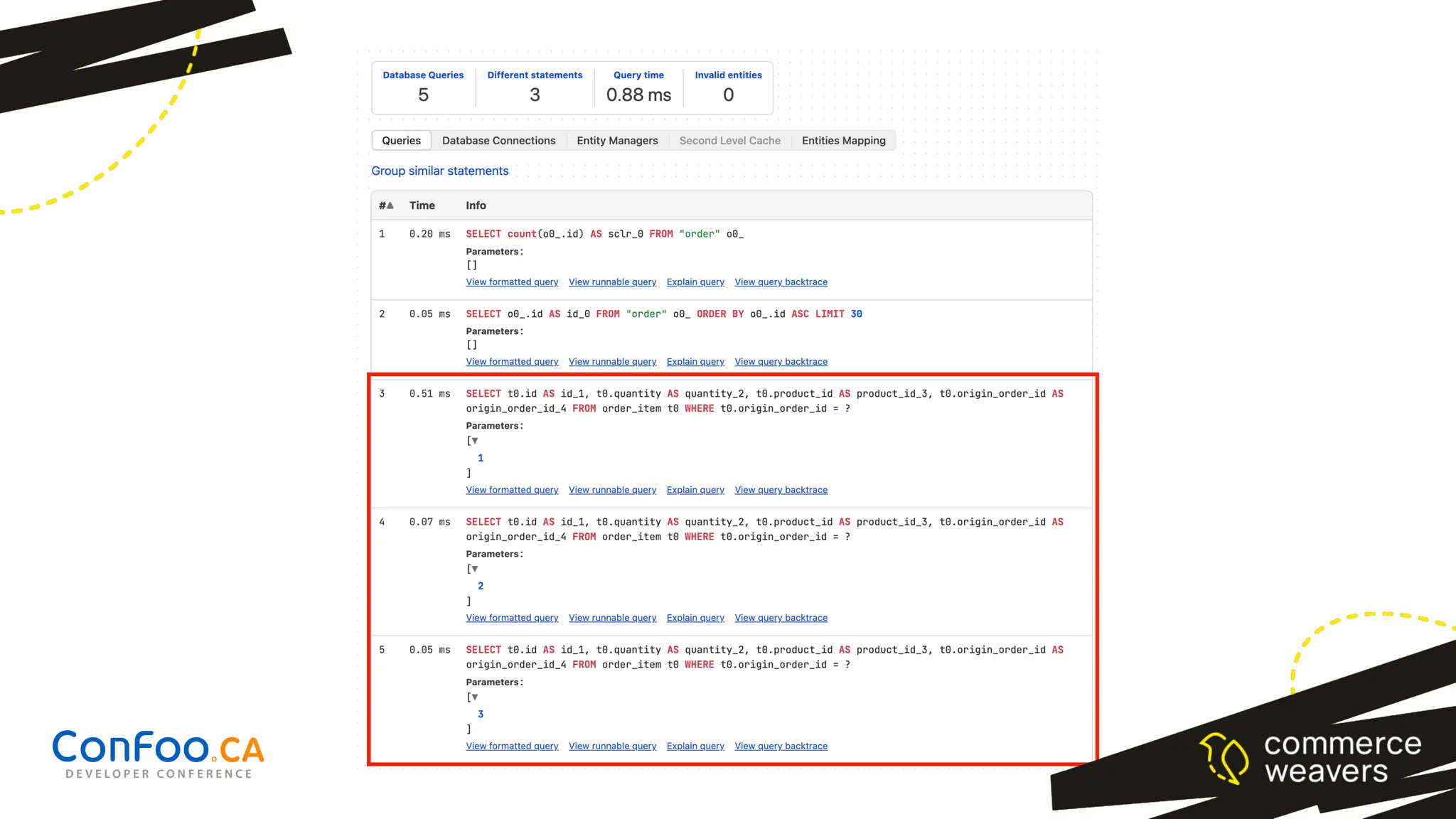1456x819 pixels.
Task: View query backtrace for query 1
Action: click(781, 282)
